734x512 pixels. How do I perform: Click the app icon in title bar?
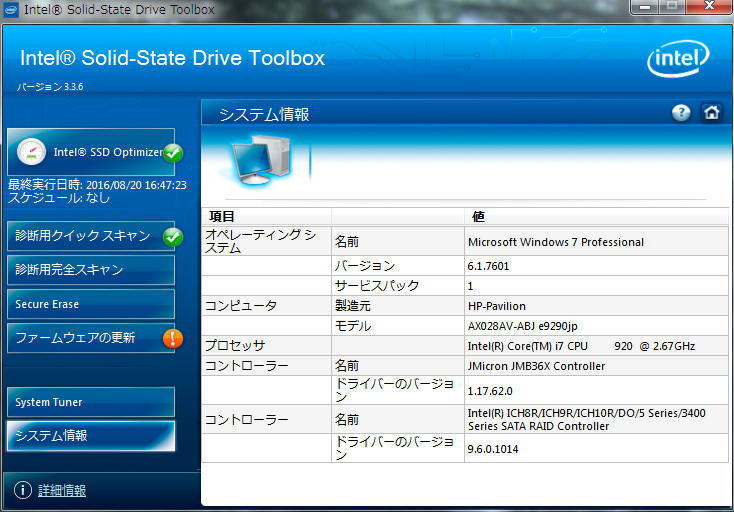11,9
